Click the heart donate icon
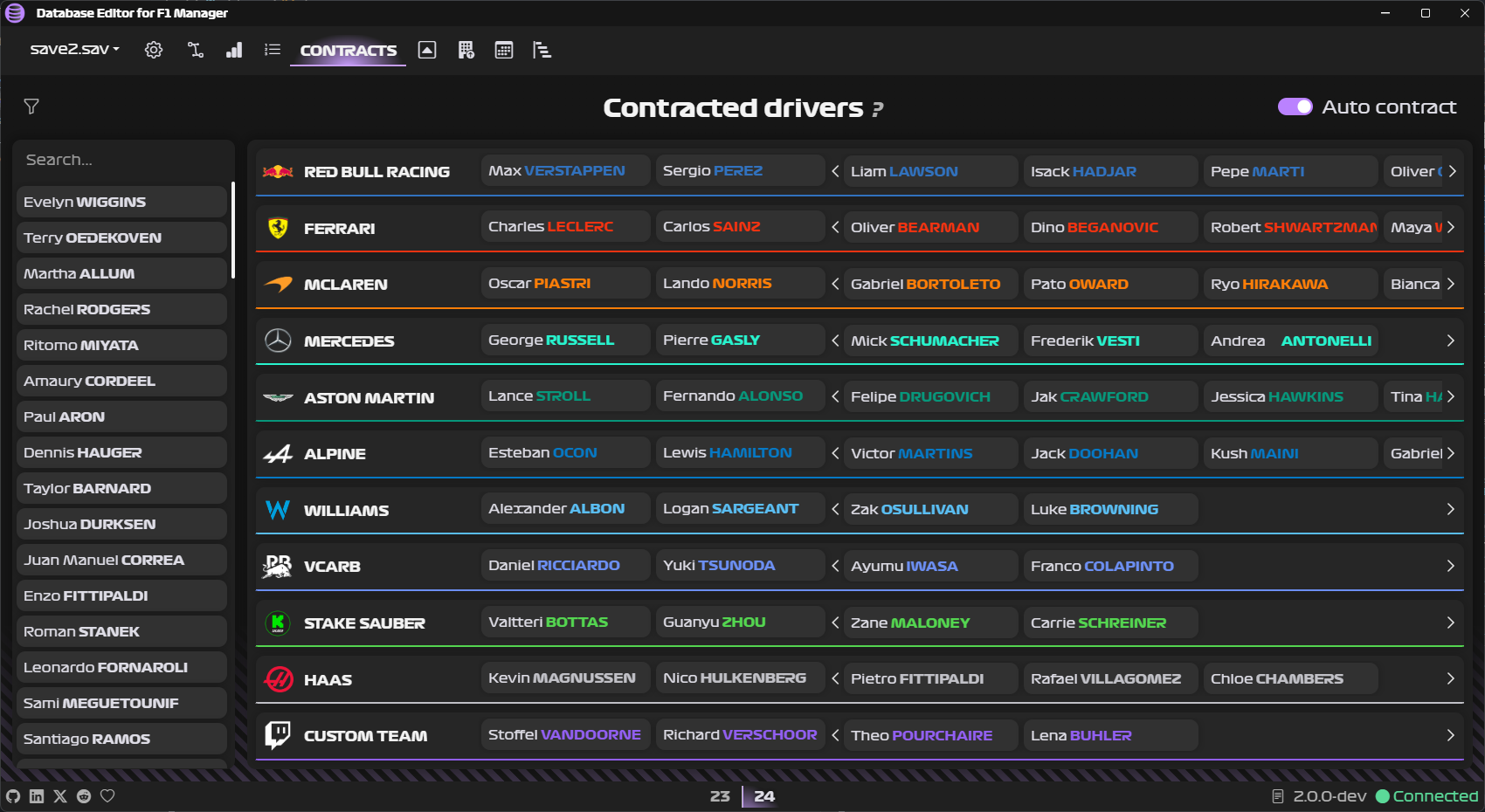This screenshot has width=1485, height=812. (107, 796)
